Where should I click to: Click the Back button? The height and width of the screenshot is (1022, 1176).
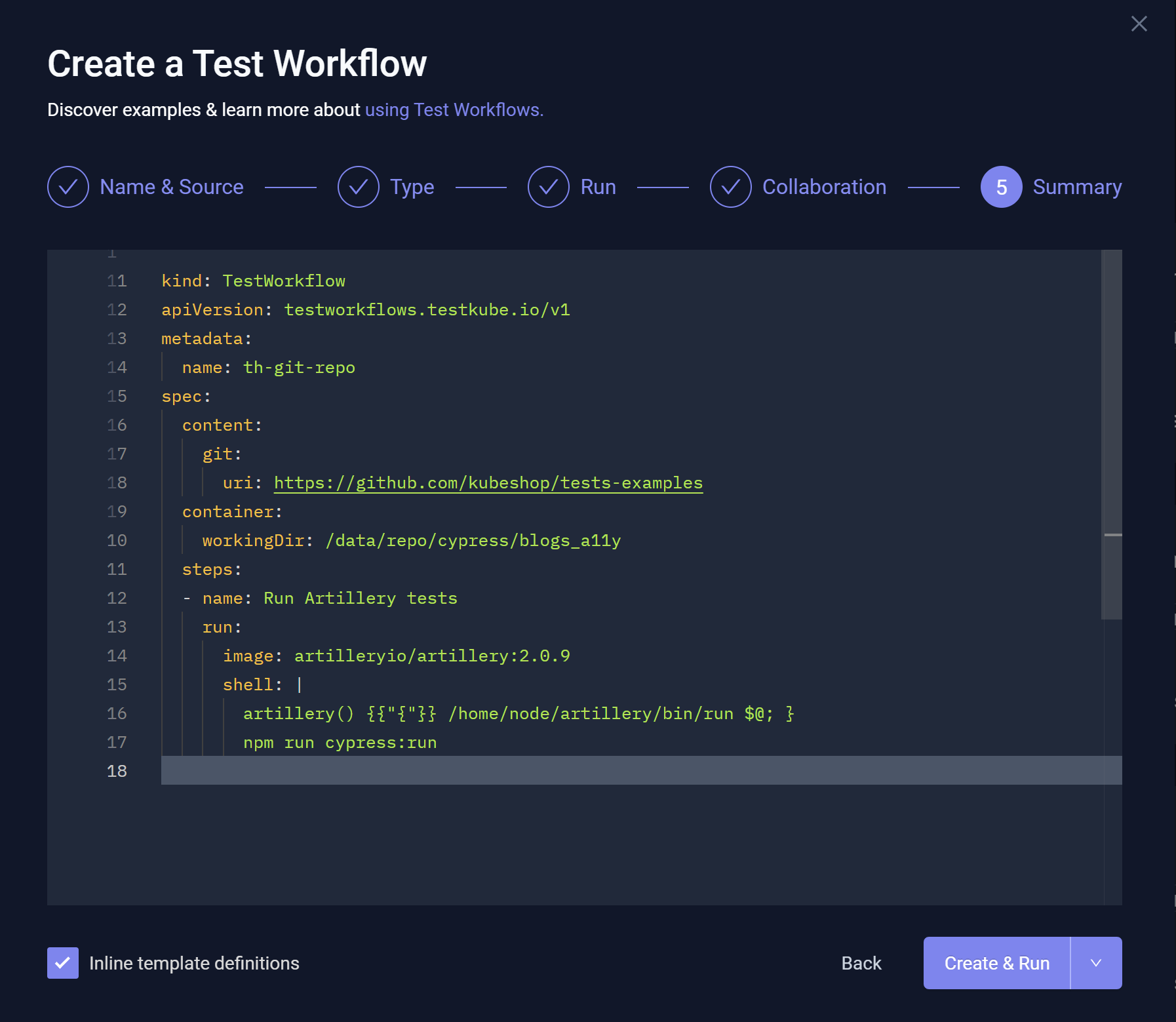coord(861,962)
